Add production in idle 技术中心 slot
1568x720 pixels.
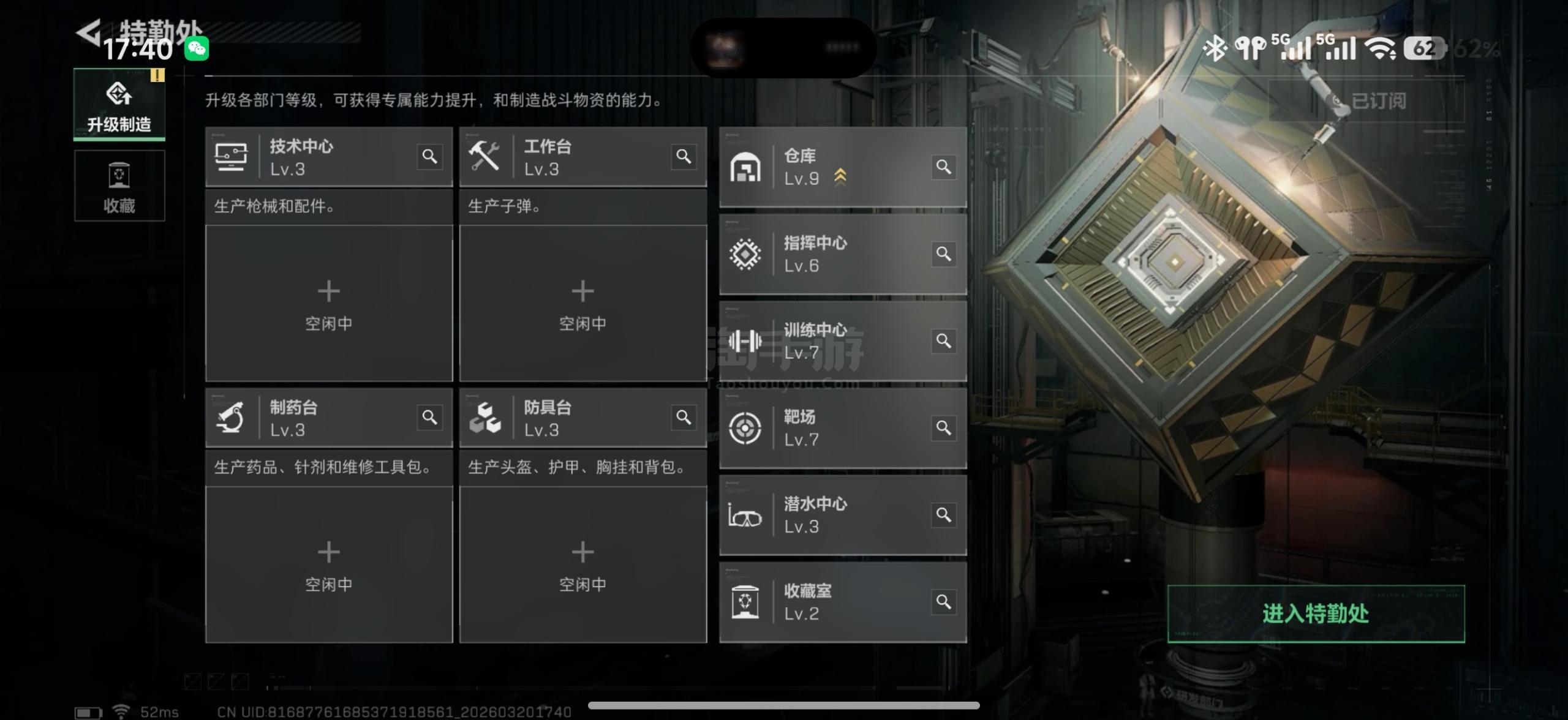click(x=329, y=304)
